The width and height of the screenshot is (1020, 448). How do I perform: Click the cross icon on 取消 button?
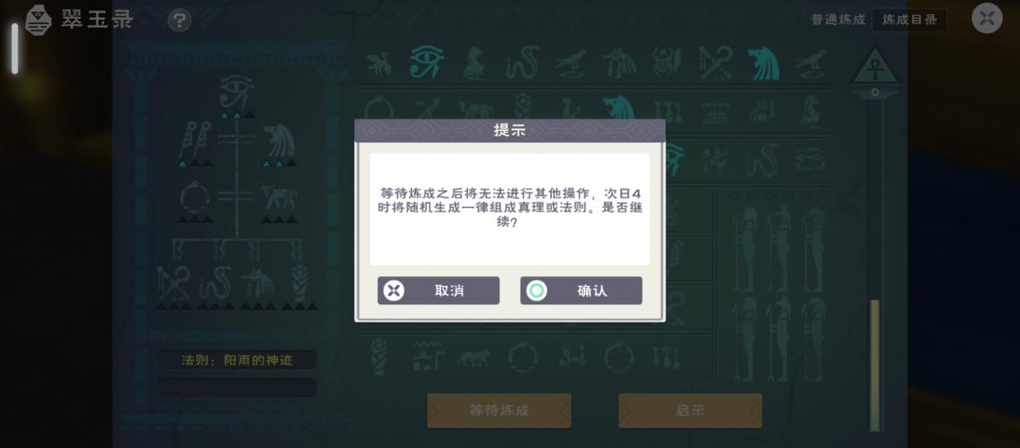394,291
